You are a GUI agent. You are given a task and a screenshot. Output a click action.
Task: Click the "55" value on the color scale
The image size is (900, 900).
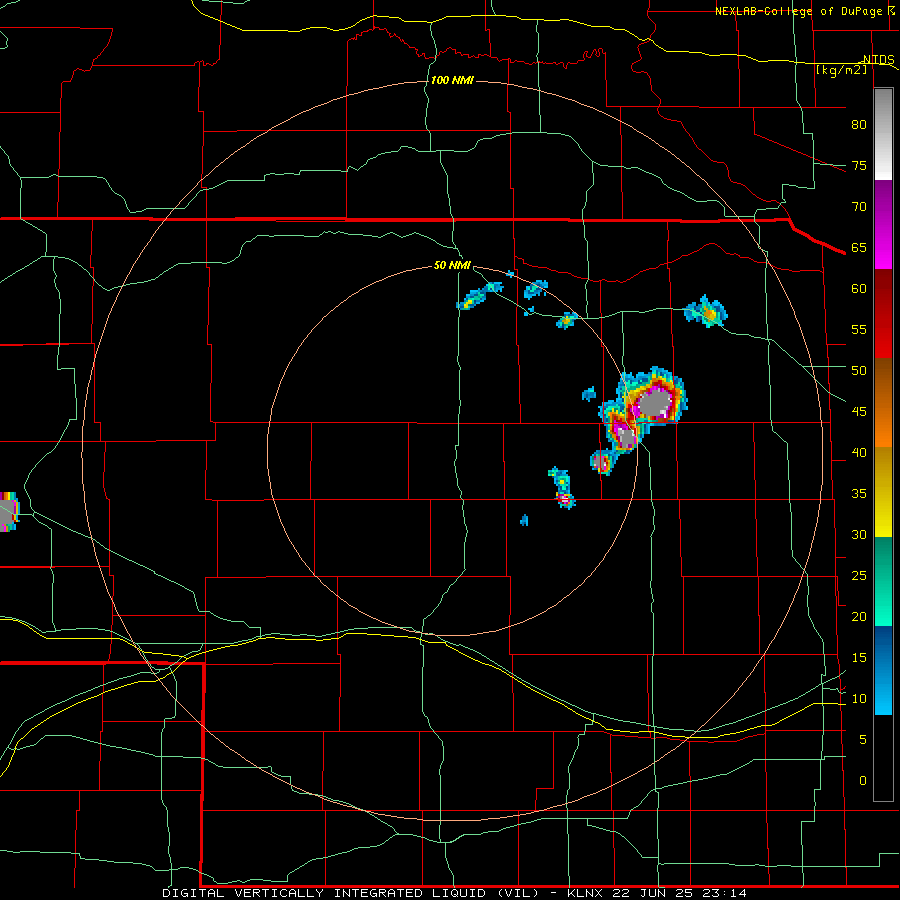859,330
